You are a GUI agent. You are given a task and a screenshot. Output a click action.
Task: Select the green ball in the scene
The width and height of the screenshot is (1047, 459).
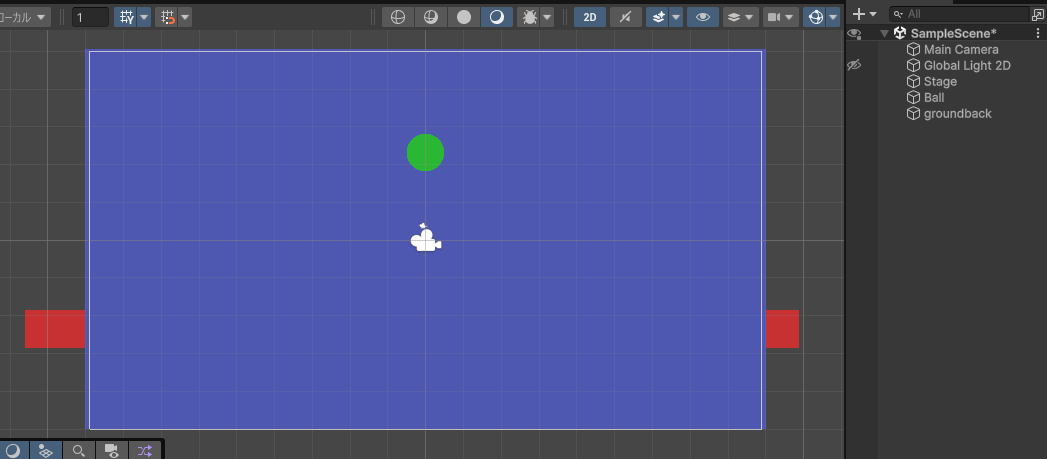(425, 152)
